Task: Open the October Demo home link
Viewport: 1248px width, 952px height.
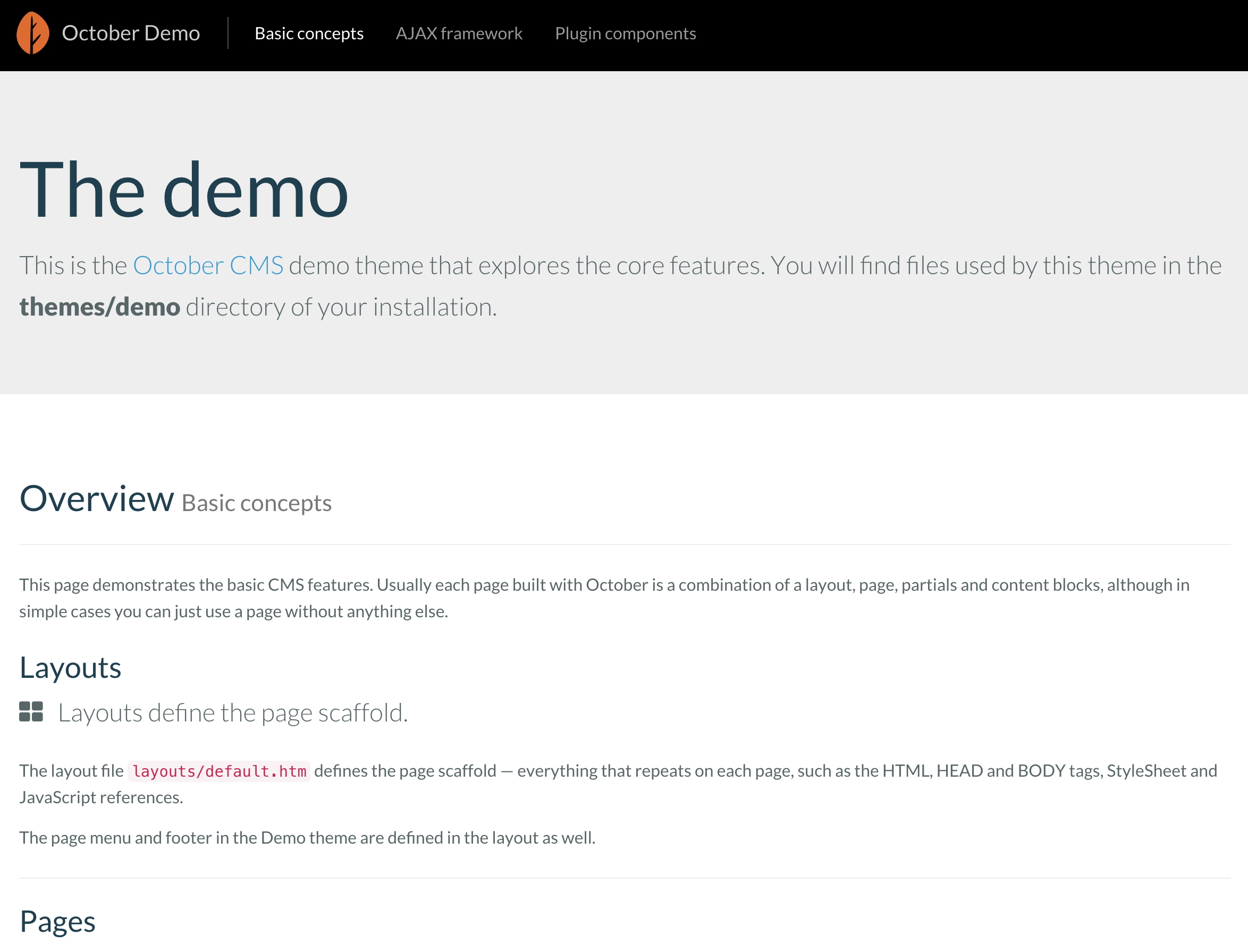Action: [x=131, y=33]
